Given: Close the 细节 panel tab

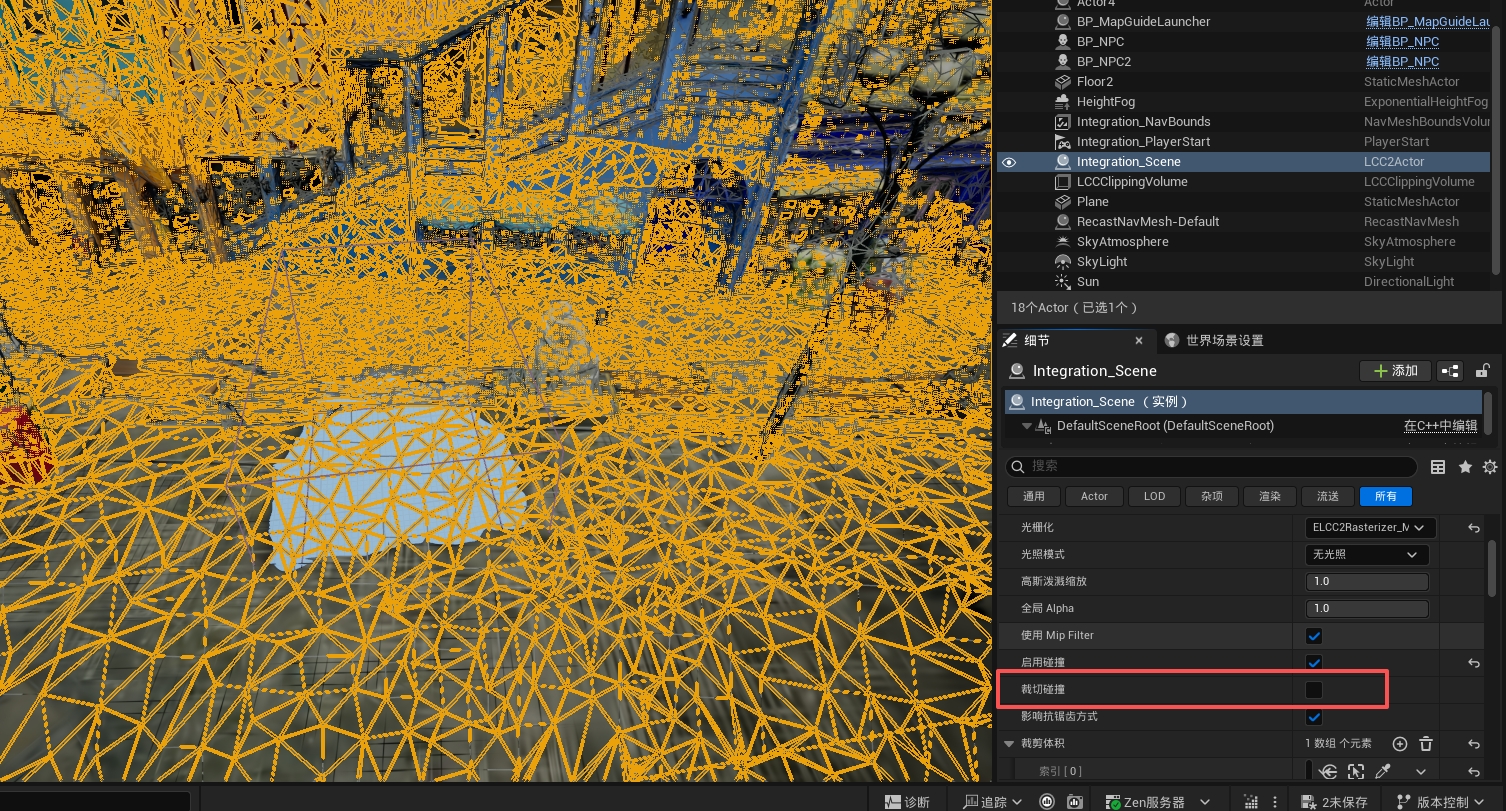Looking at the screenshot, I should point(1138,341).
